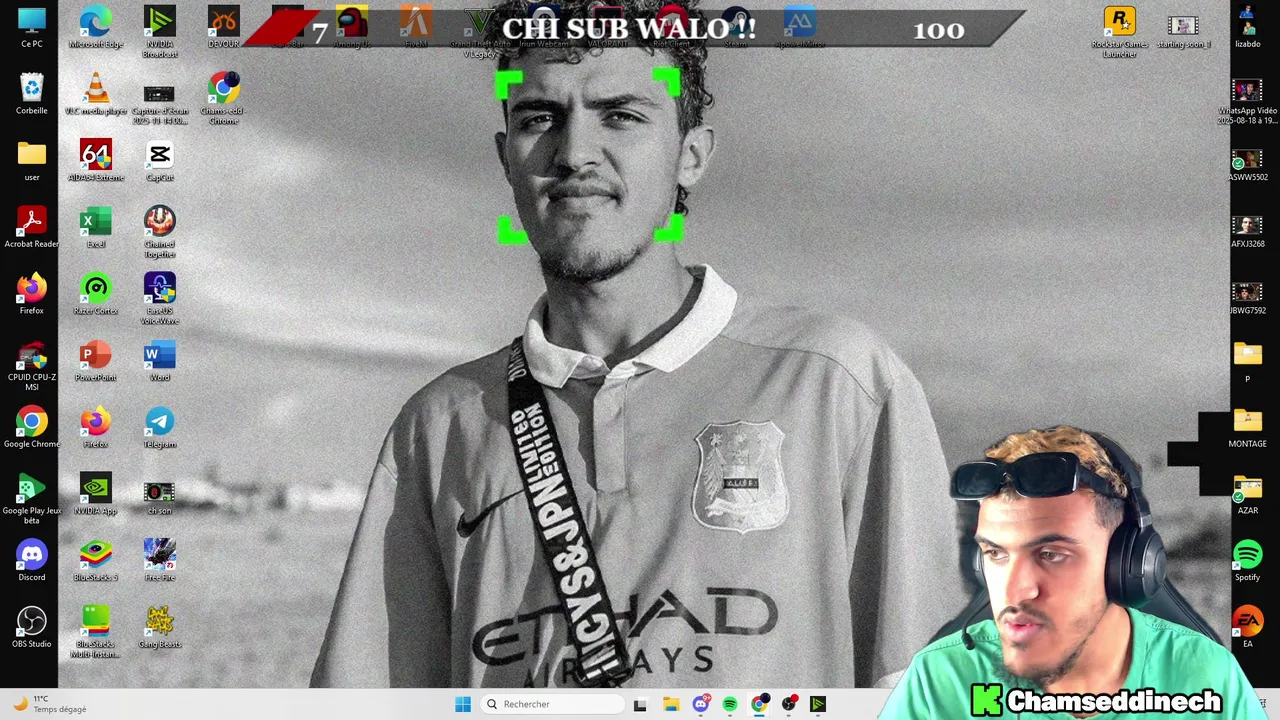This screenshot has height=720, width=1280.
Task: Open EaseUS VoiceWave shortcut
Action: click(159, 299)
